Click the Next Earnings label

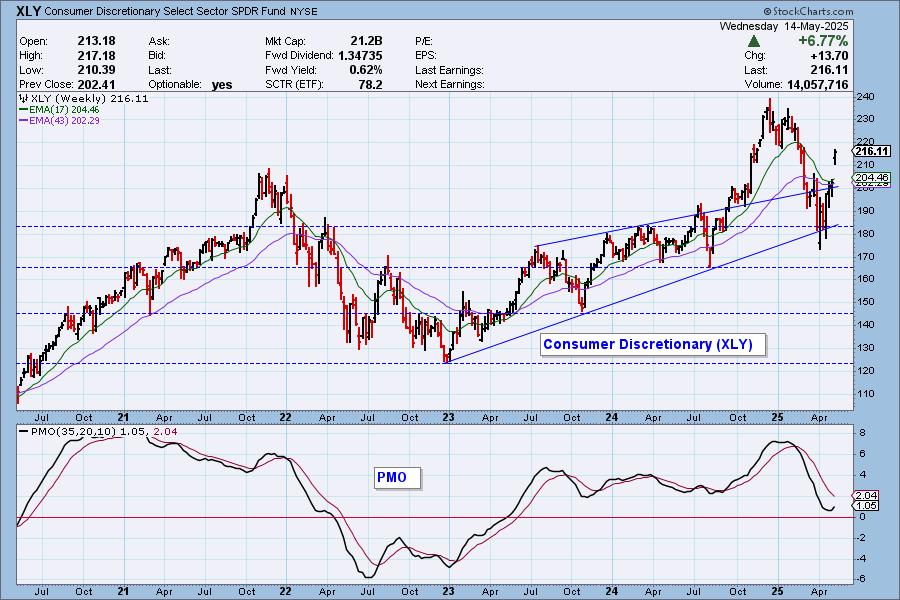(449, 84)
